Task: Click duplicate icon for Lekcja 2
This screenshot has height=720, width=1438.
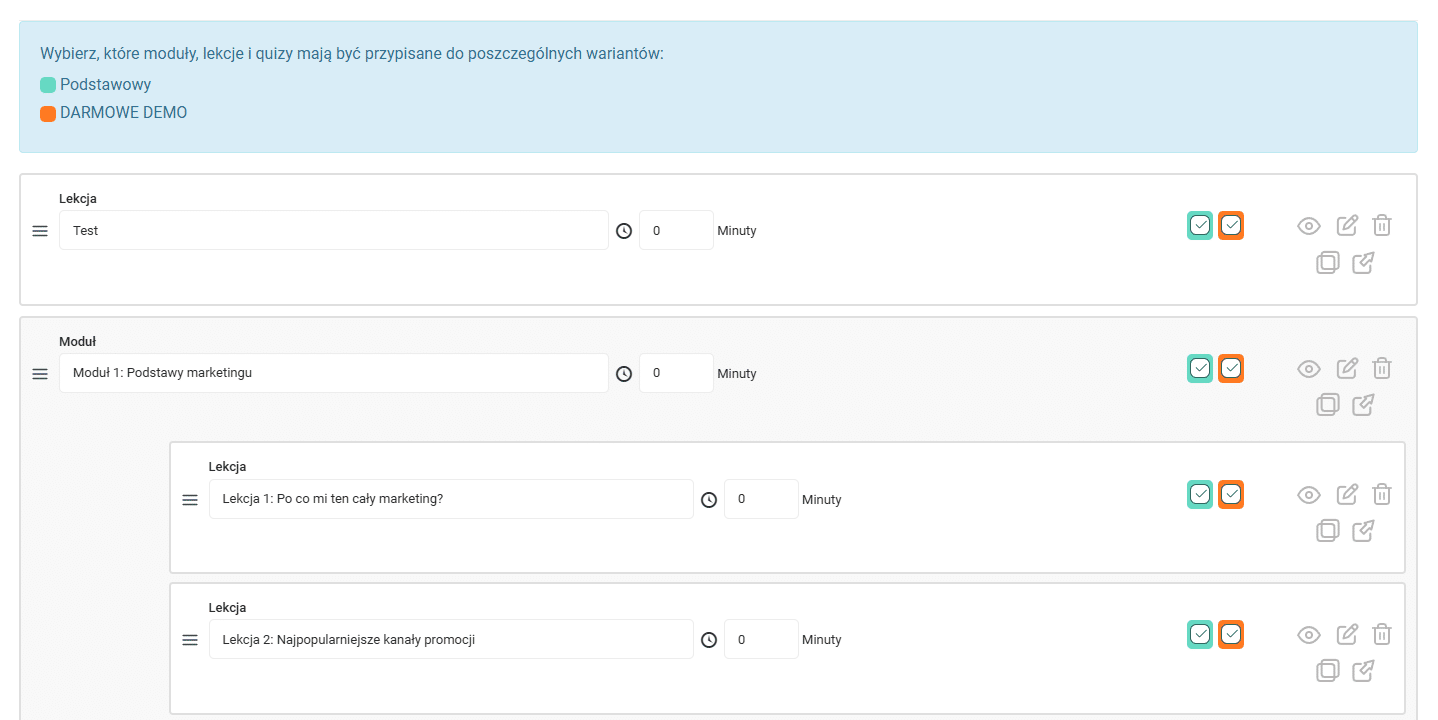Action: 1327,671
